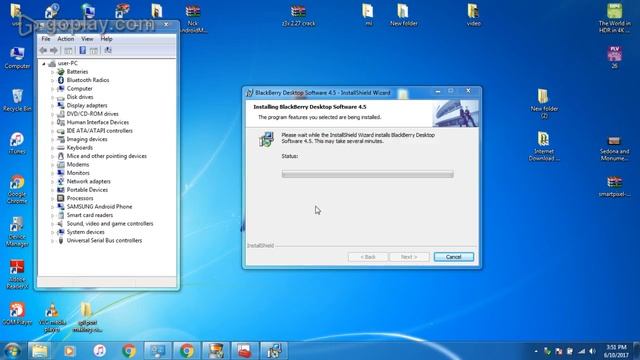Expand the Portable Devices category arrow
This screenshot has width=640, height=360.
52,190
